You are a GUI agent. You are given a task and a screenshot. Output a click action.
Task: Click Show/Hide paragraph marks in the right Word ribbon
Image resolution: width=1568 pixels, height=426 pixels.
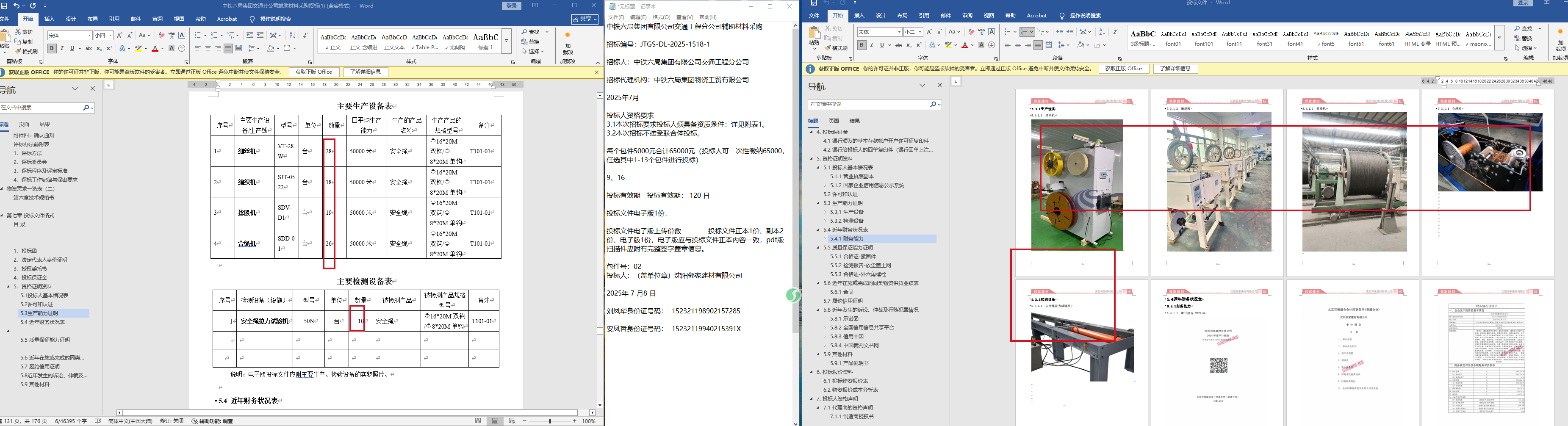1115,32
